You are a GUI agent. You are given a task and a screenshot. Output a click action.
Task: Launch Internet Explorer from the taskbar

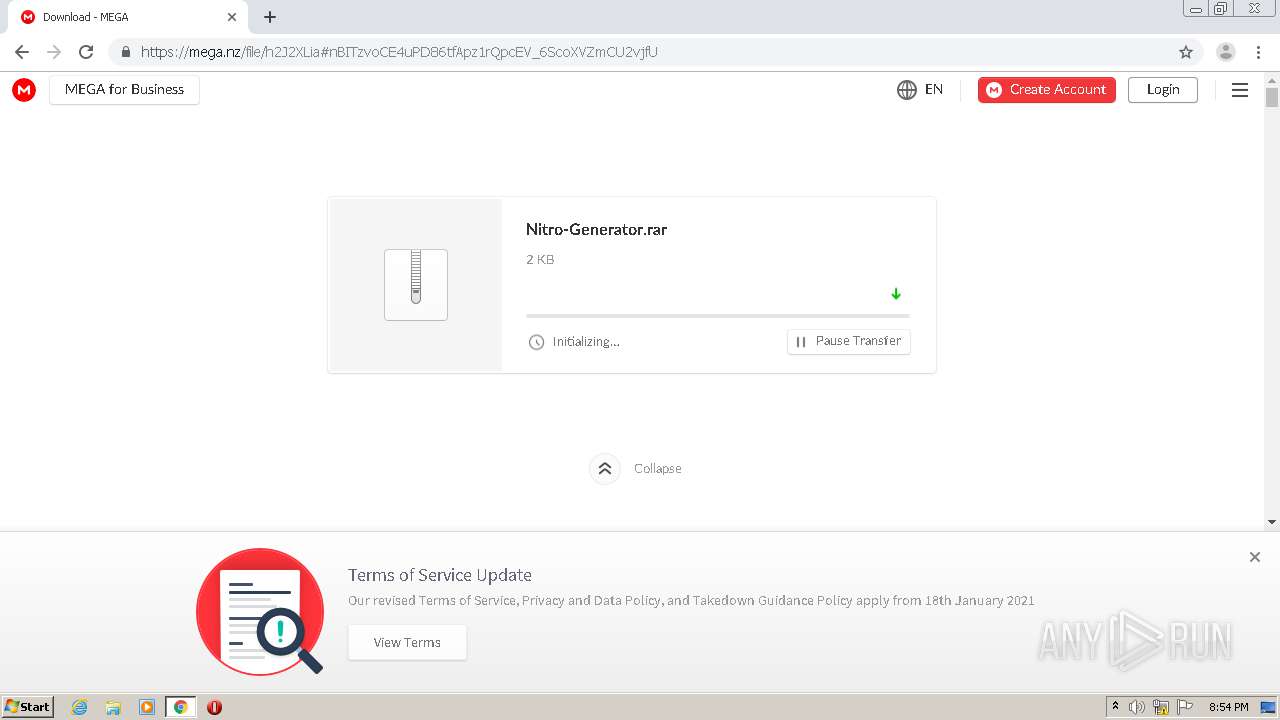[x=80, y=707]
